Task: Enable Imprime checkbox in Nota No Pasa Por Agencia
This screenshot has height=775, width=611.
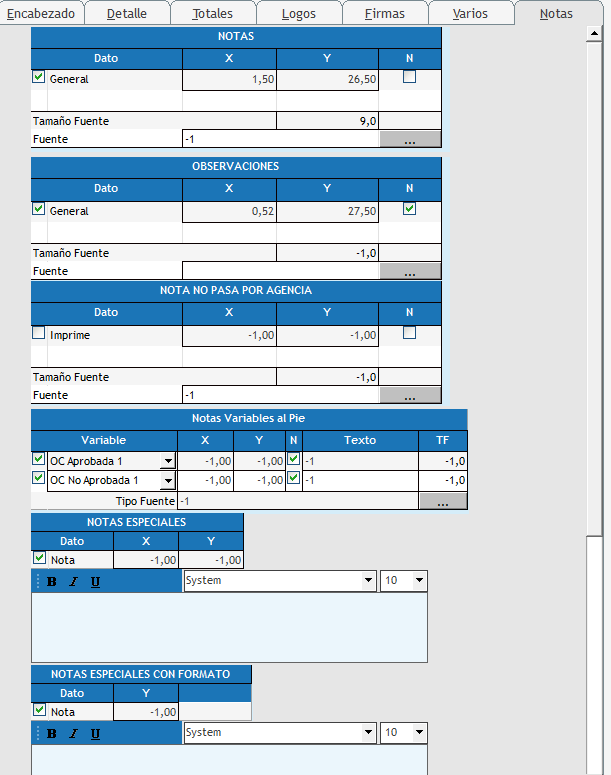Action: click(39, 334)
